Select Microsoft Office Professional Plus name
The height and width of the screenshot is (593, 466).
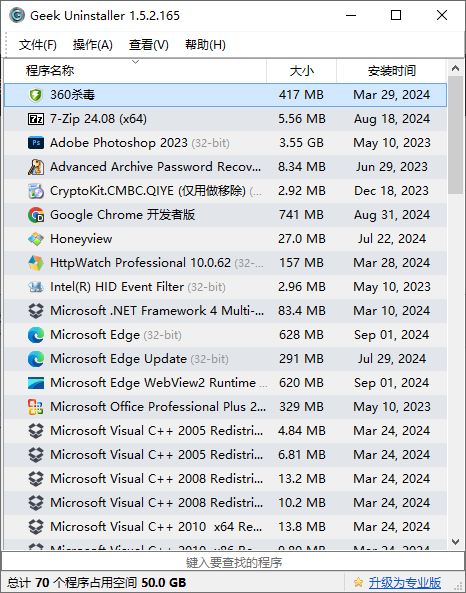(x=158, y=407)
